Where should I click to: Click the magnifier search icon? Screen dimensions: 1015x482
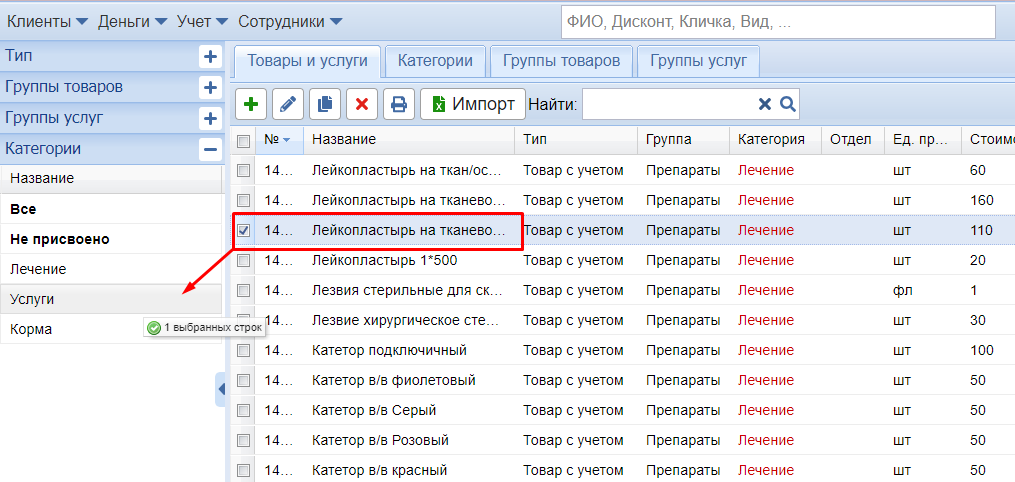pos(787,104)
